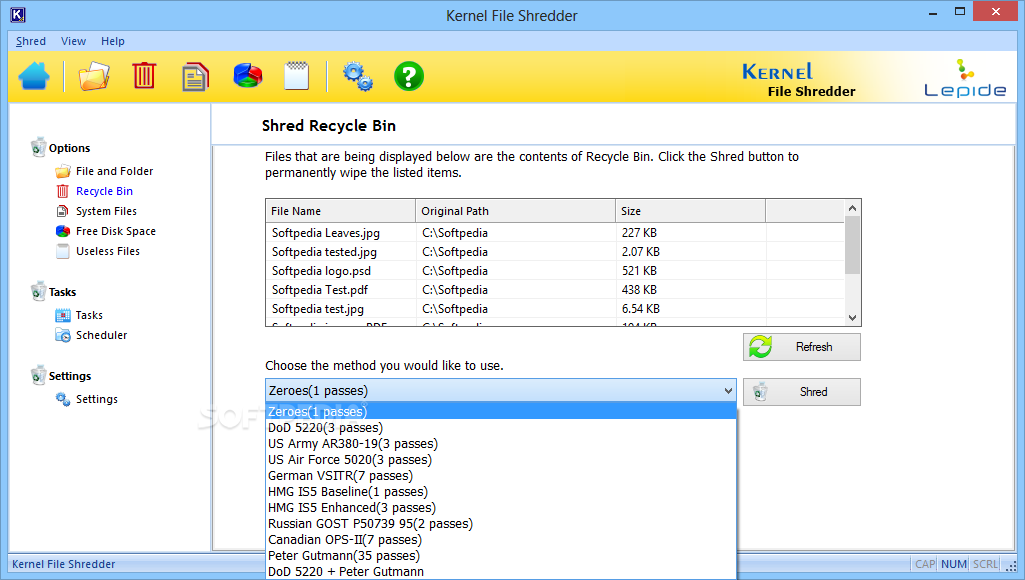
Task: Click file list scrollbar down arrow
Action: point(852,318)
